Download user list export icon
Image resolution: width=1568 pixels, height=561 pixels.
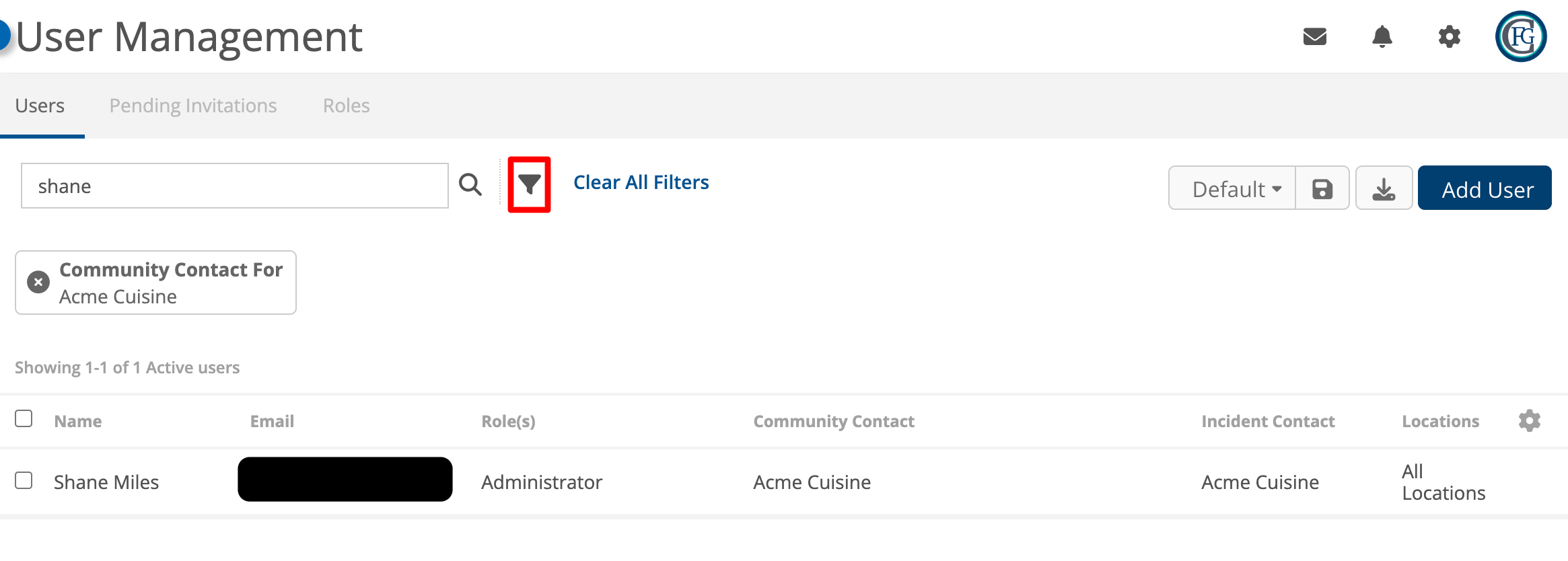[1384, 189]
